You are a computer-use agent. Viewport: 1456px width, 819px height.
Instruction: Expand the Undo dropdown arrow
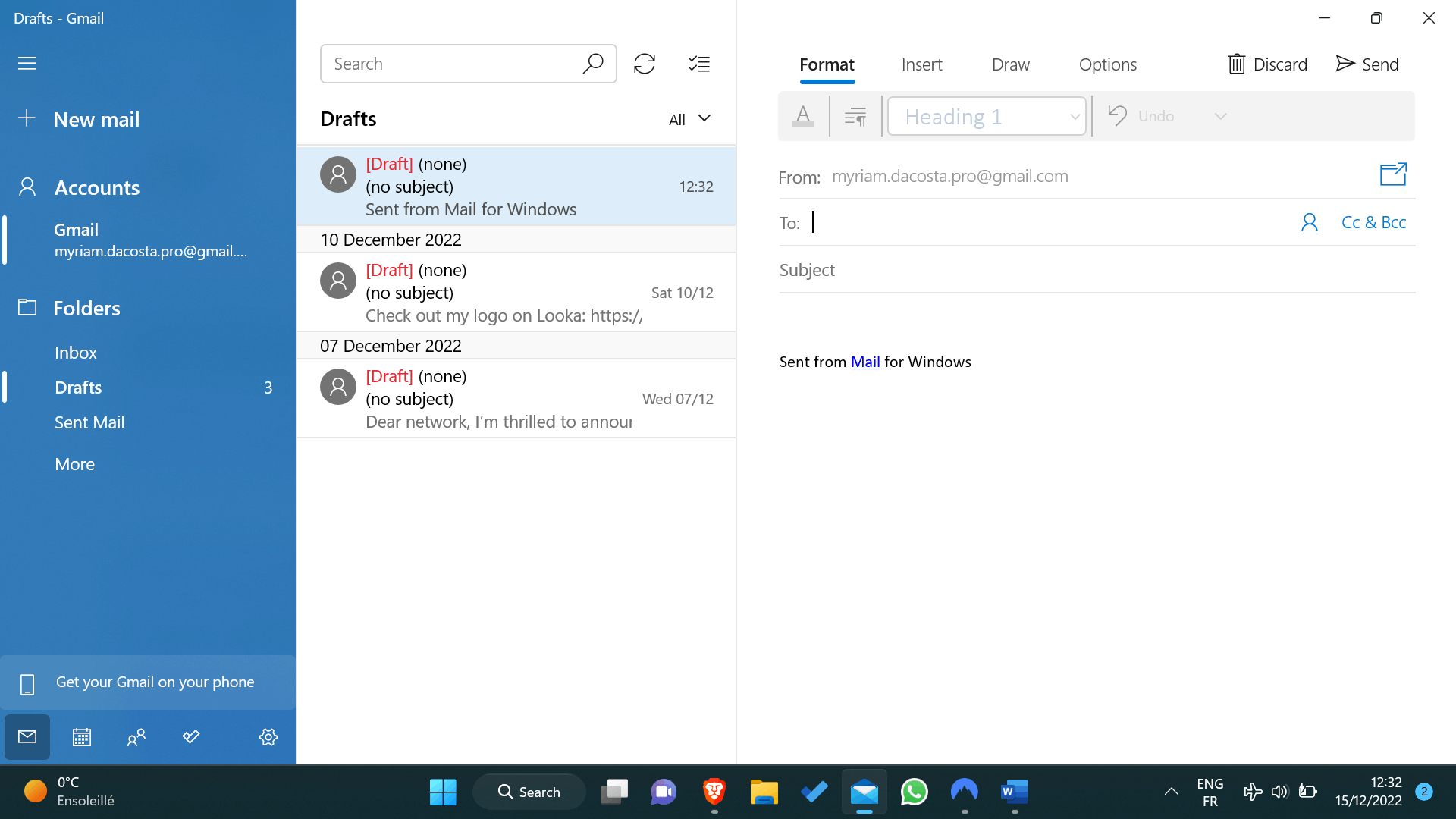1219,116
